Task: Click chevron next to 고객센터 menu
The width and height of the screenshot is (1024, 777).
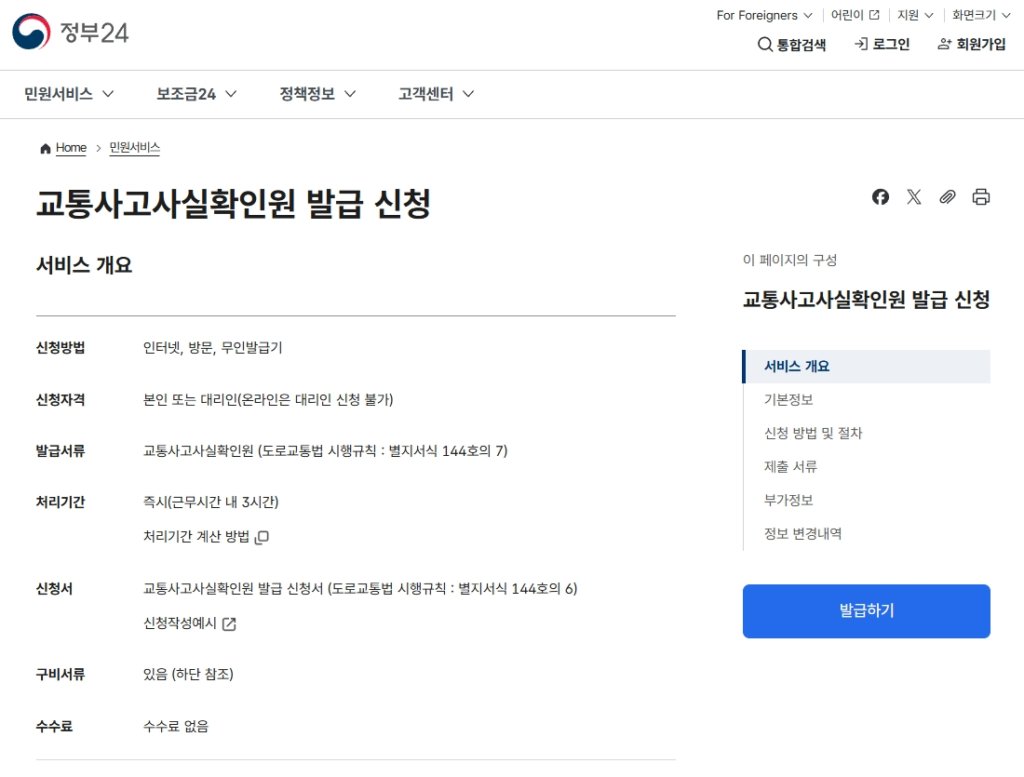Action: tap(468, 94)
